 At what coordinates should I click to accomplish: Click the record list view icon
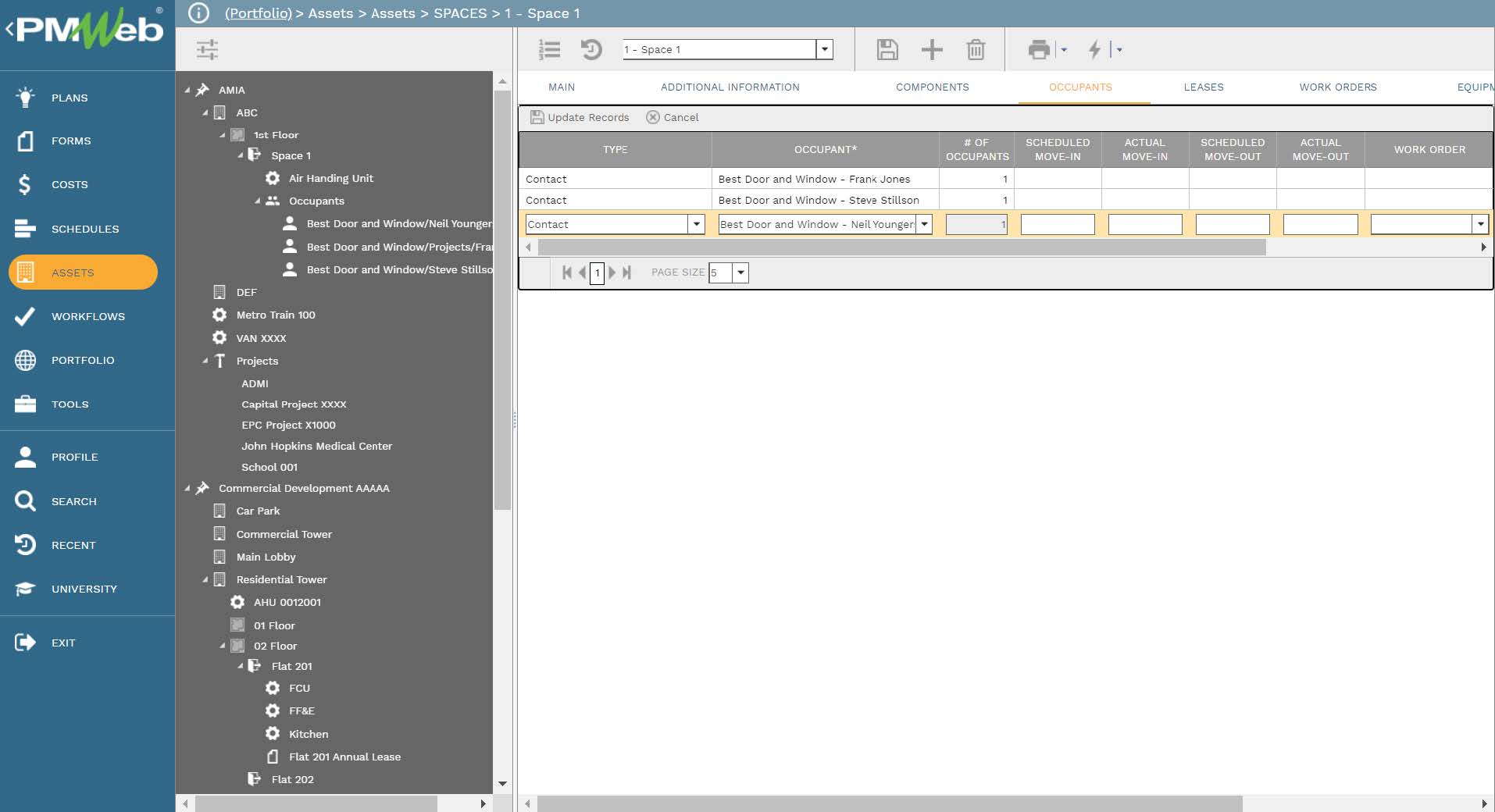click(x=550, y=50)
